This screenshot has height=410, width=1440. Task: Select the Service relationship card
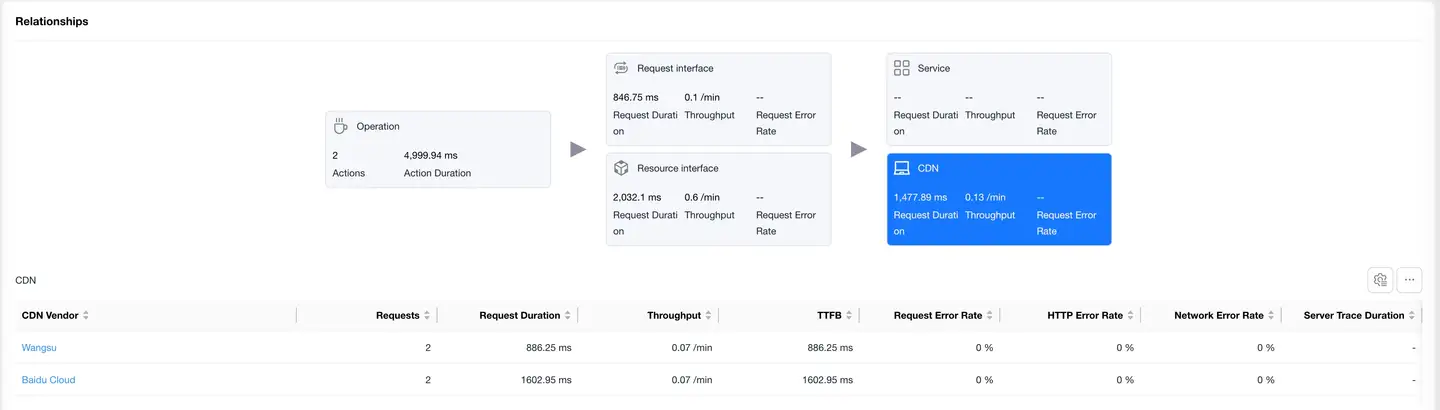click(x=998, y=100)
